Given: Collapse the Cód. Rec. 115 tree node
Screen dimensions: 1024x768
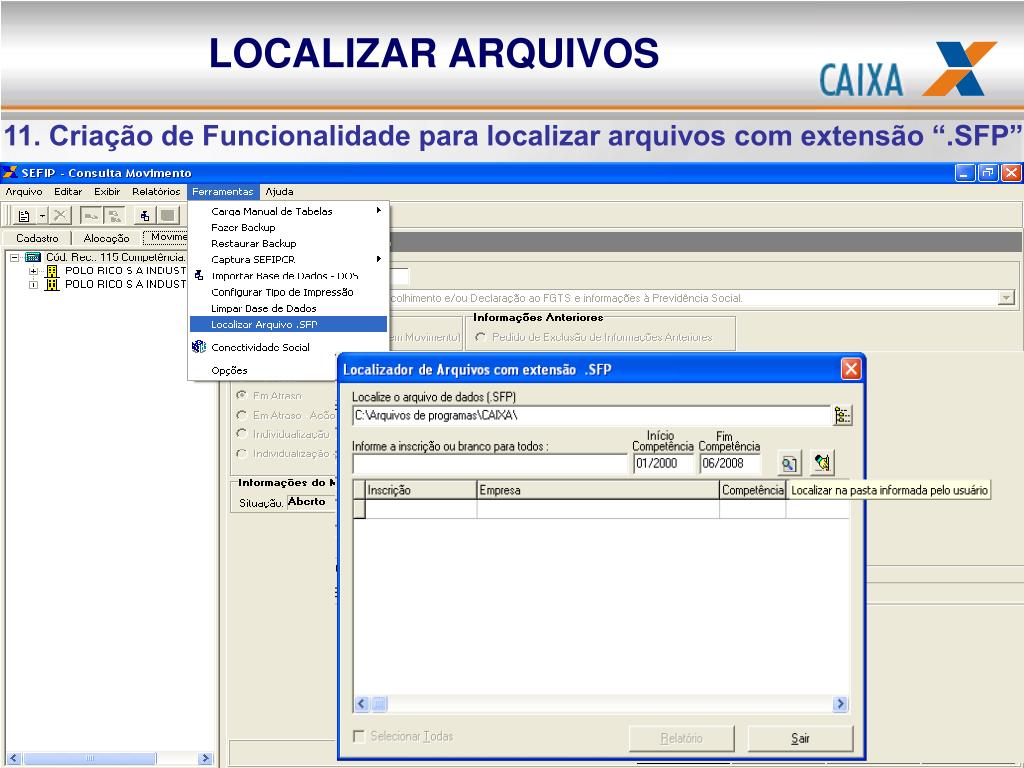Looking at the screenshot, I should (14, 257).
